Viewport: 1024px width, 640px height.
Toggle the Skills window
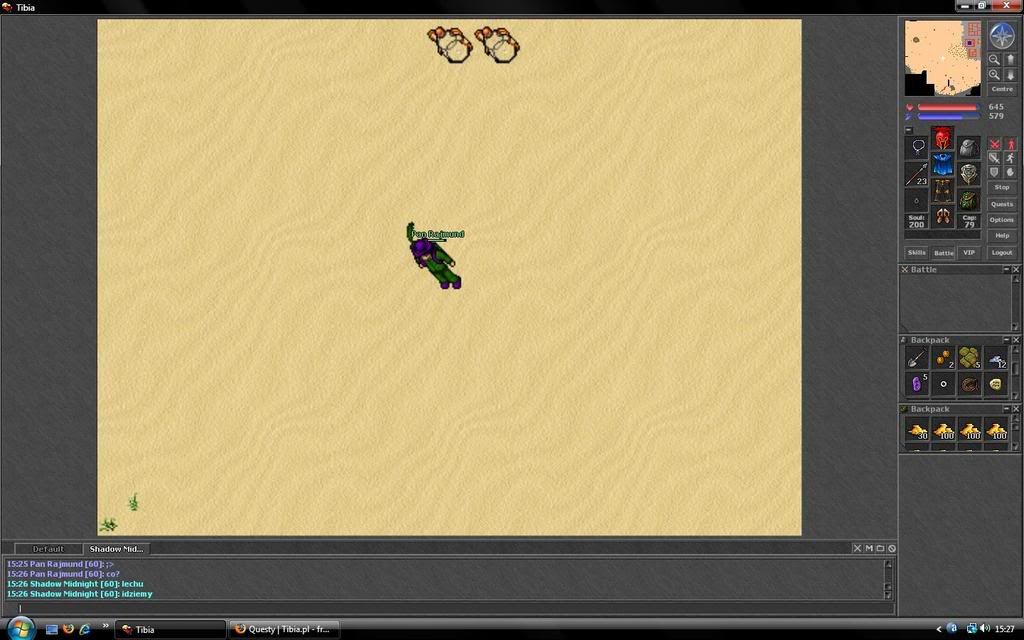coord(916,253)
